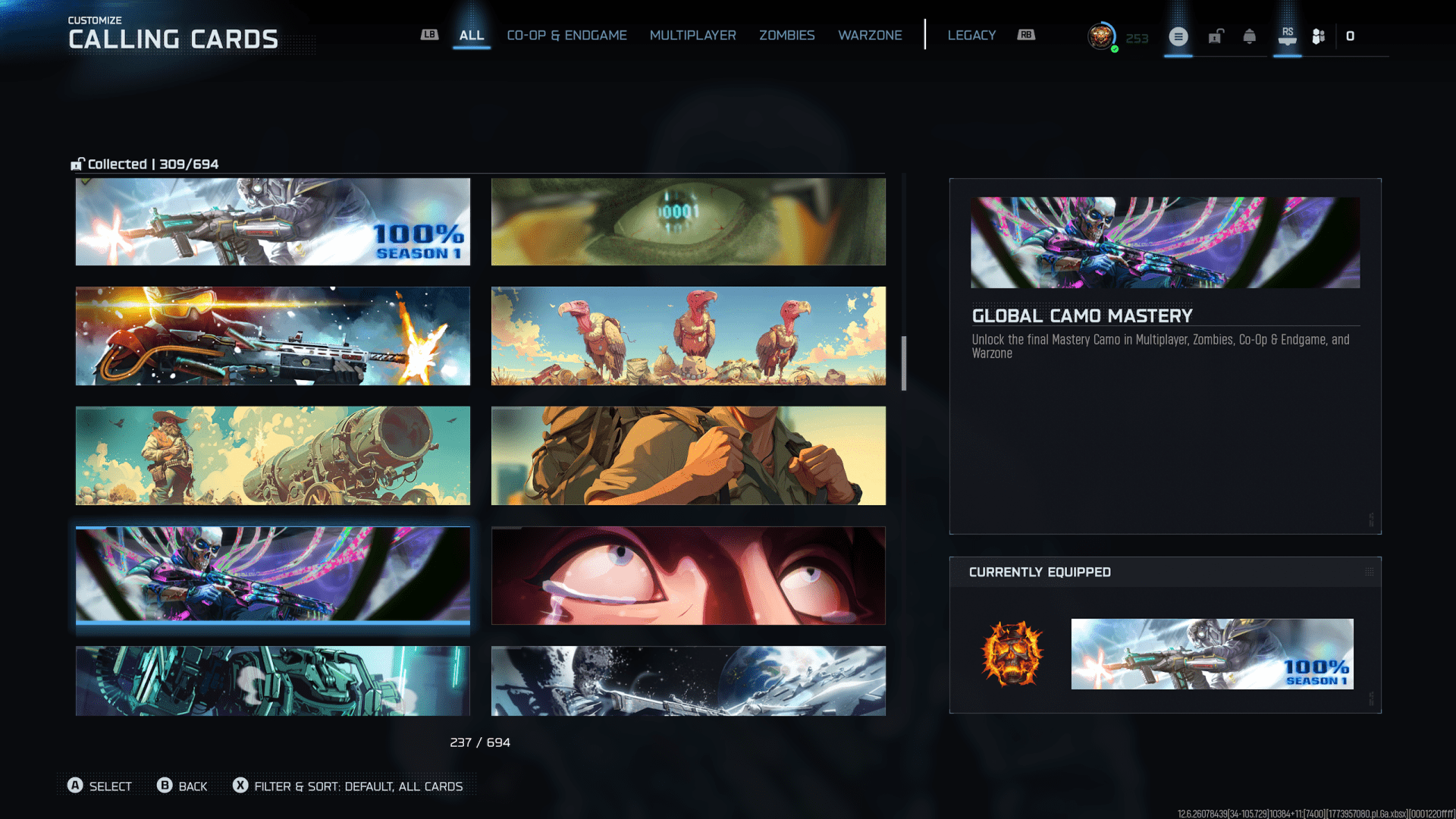Click the player rank emblem avatar
This screenshot has height=819, width=1456.
1101,36
